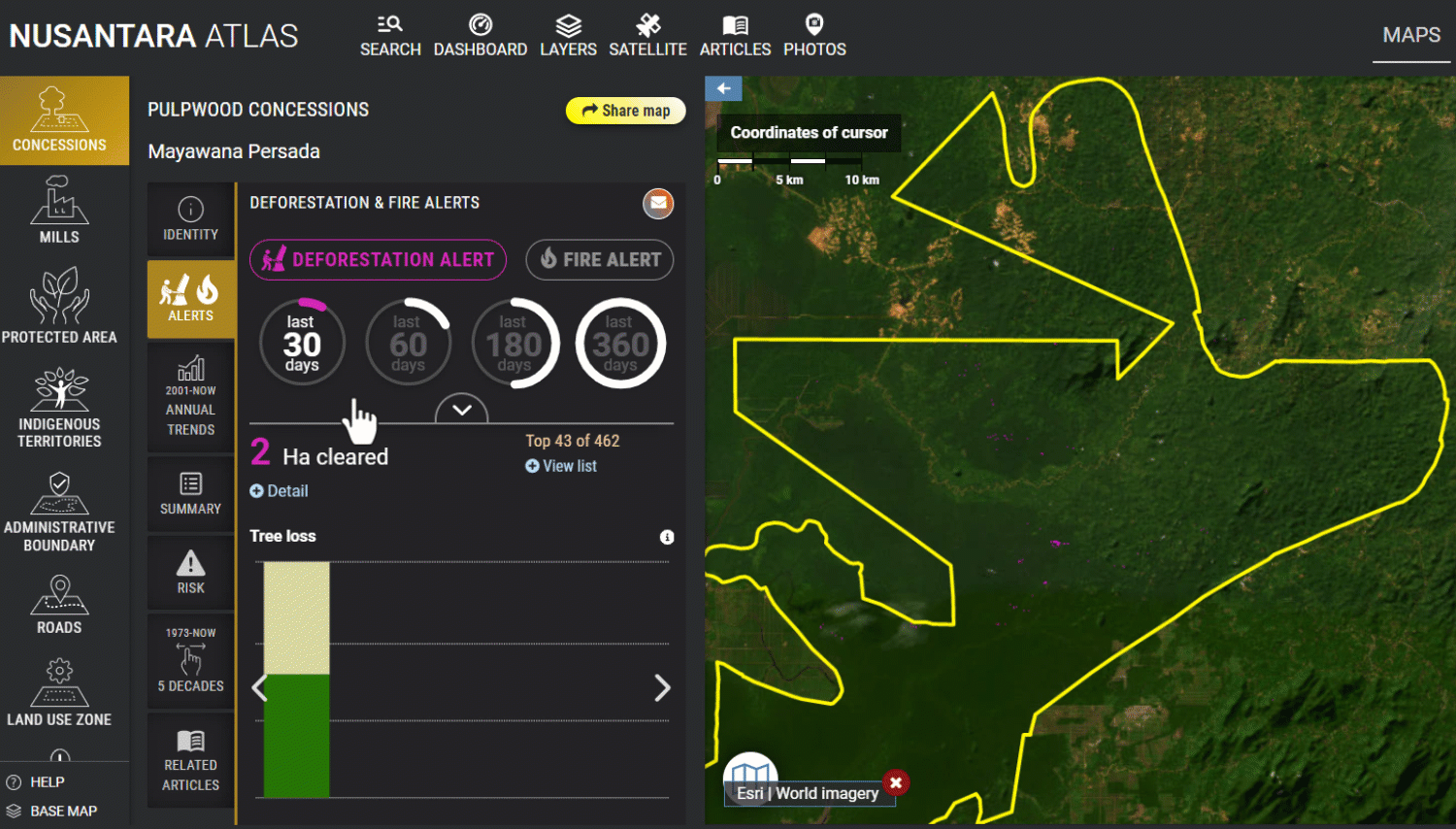Collapse the panel with the back arrow
Viewport: 1456px width, 829px height.
click(723, 88)
